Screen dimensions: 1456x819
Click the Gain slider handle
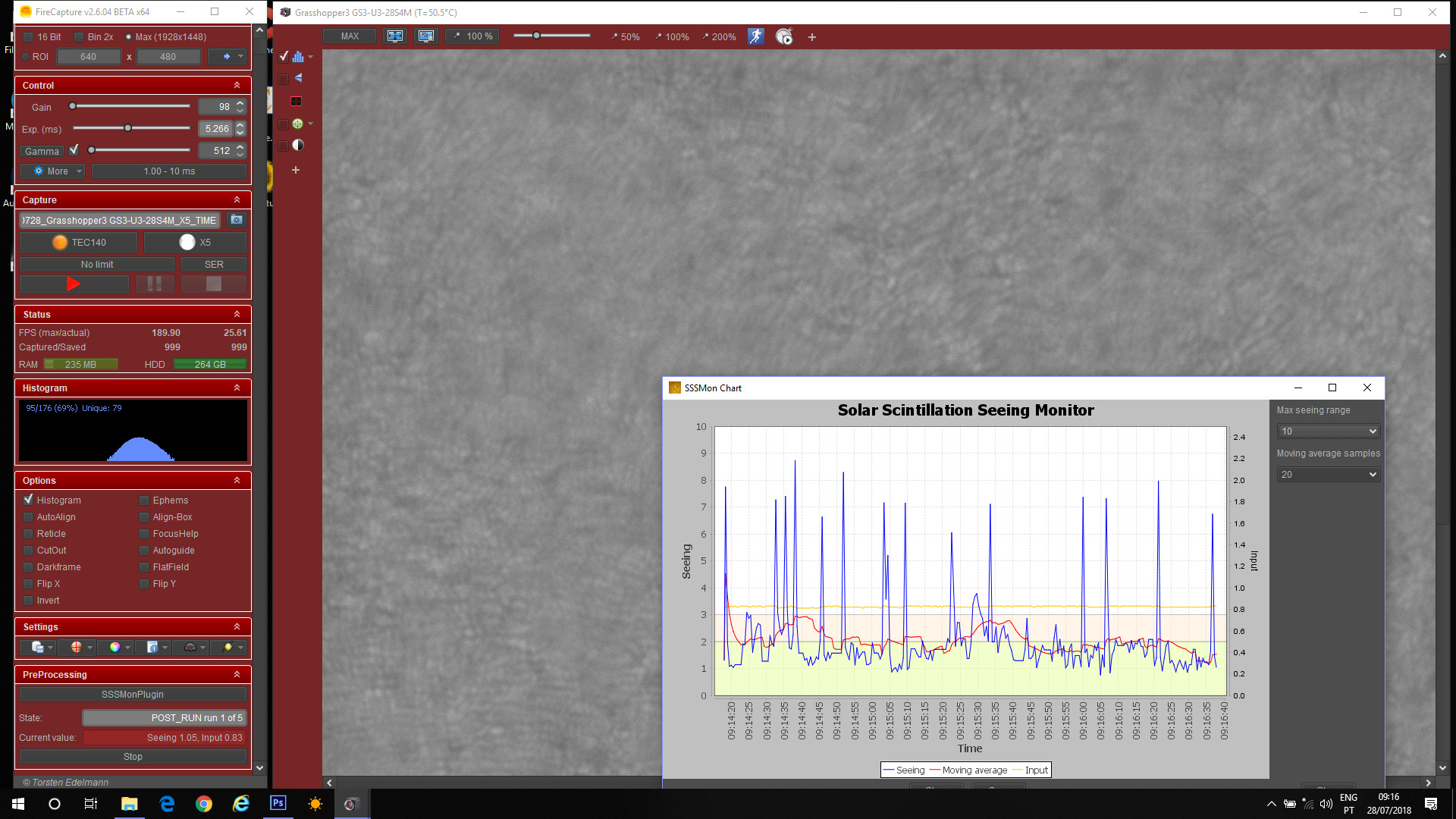(73, 106)
